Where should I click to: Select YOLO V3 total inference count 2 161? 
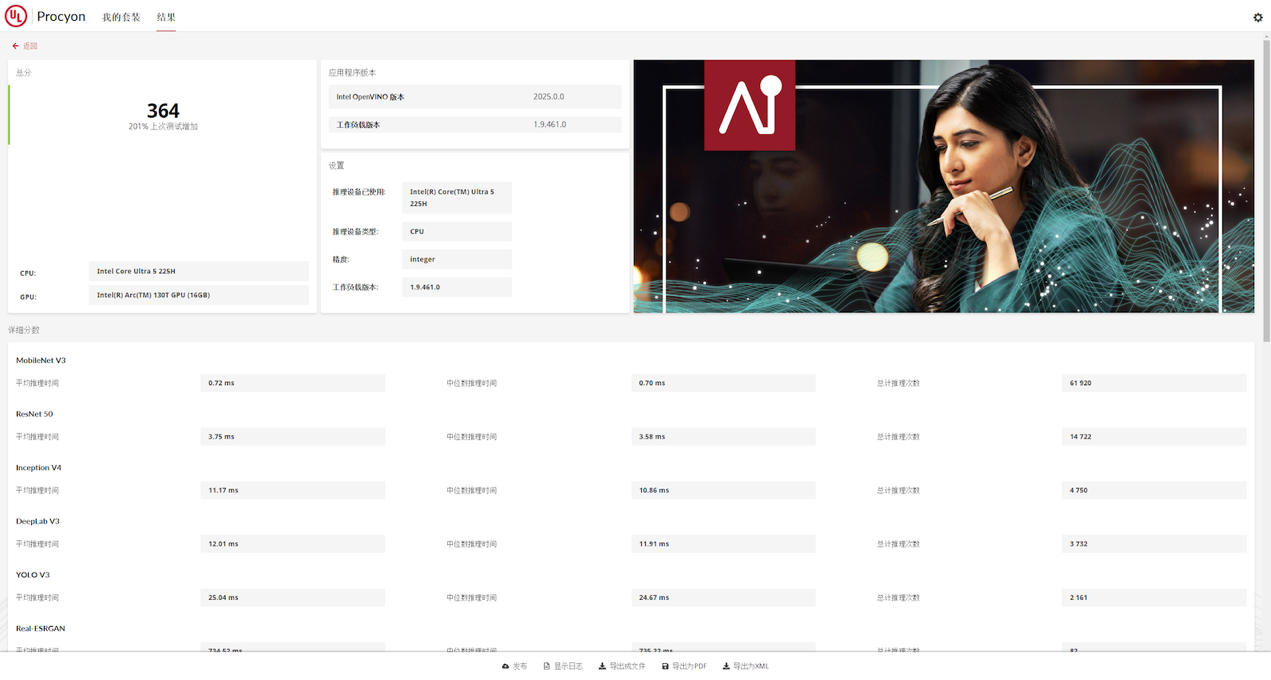tap(1153, 597)
